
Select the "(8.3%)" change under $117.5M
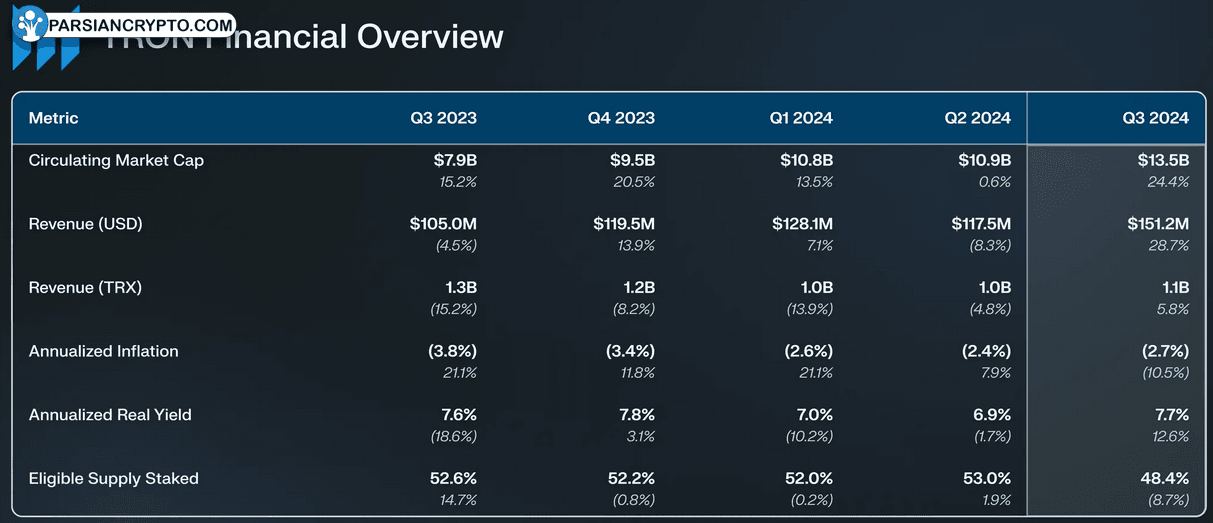989,246
